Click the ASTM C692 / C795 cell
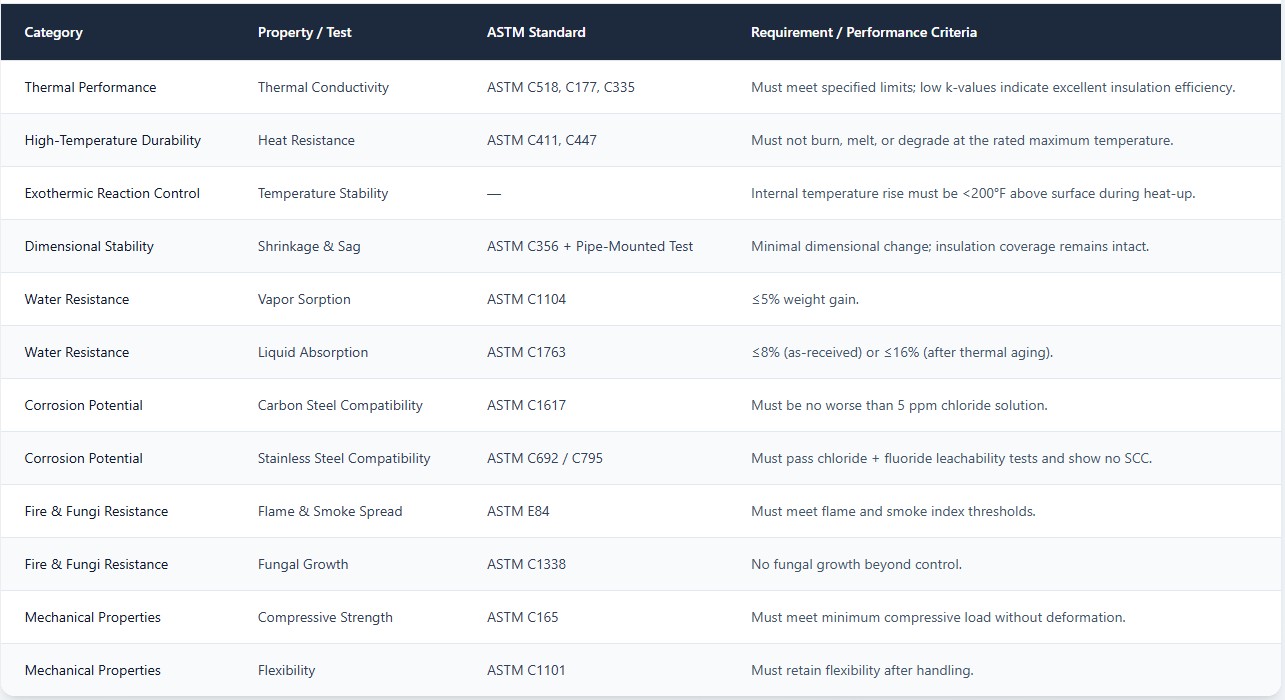 pyautogui.click(x=545, y=458)
